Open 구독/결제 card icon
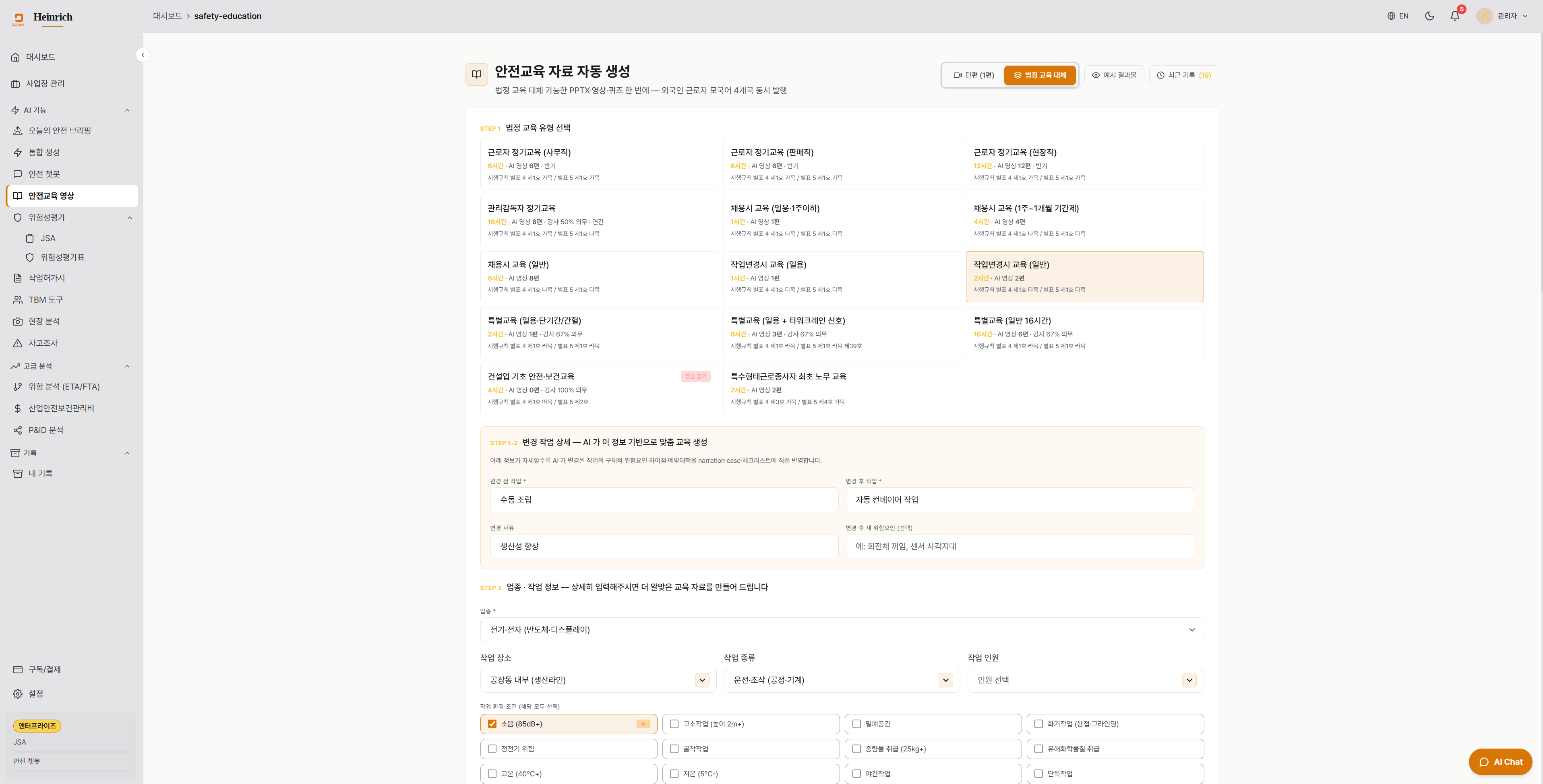Screen dimensions: 1543x784 click(x=18, y=670)
